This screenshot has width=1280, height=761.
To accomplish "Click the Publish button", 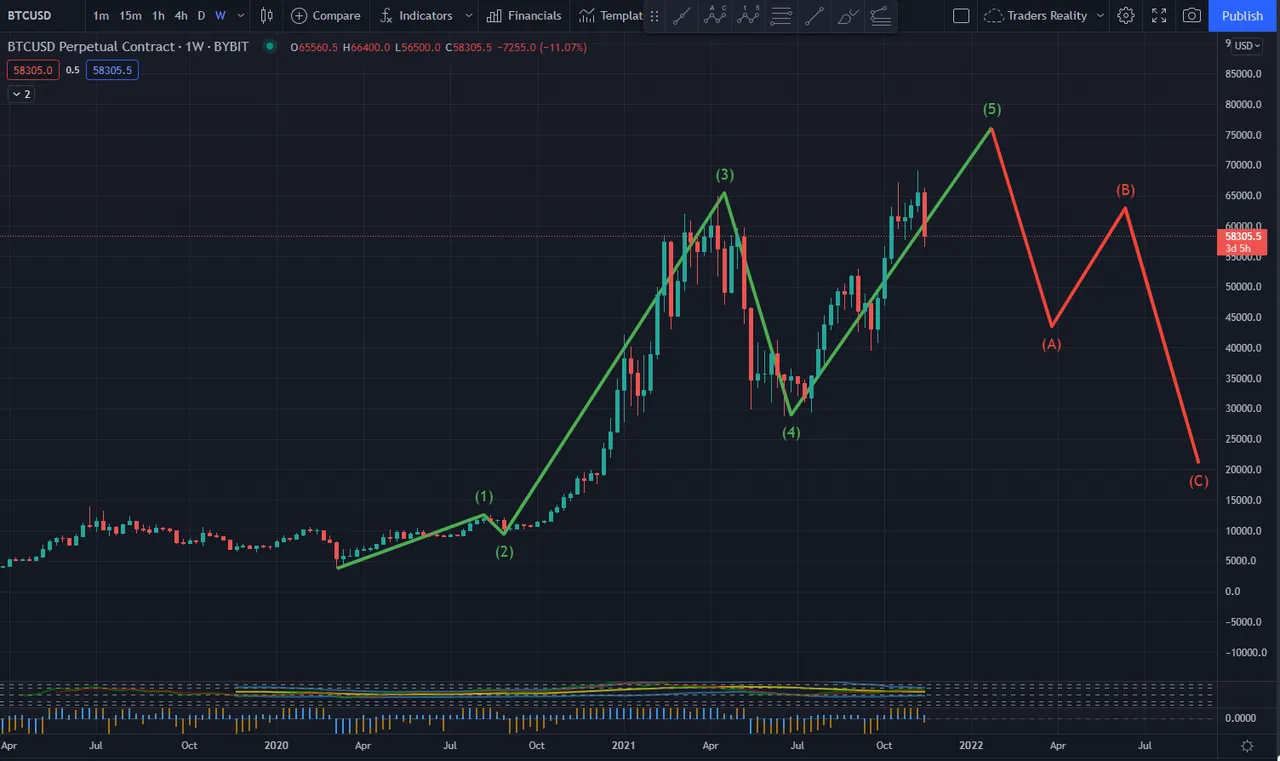I will pos(1243,16).
